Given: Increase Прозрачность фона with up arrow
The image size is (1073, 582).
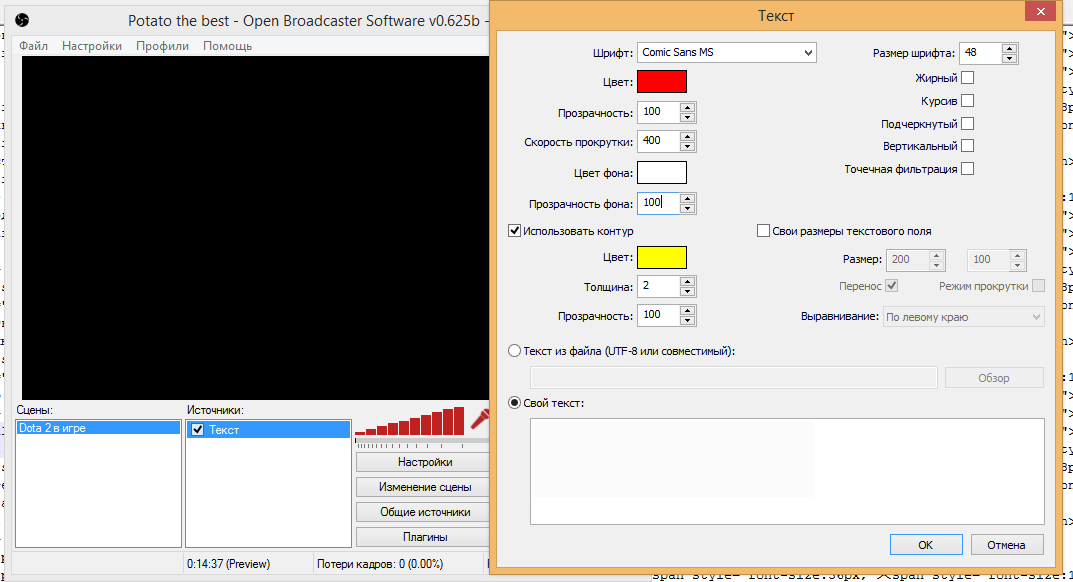Looking at the screenshot, I should point(688,199).
